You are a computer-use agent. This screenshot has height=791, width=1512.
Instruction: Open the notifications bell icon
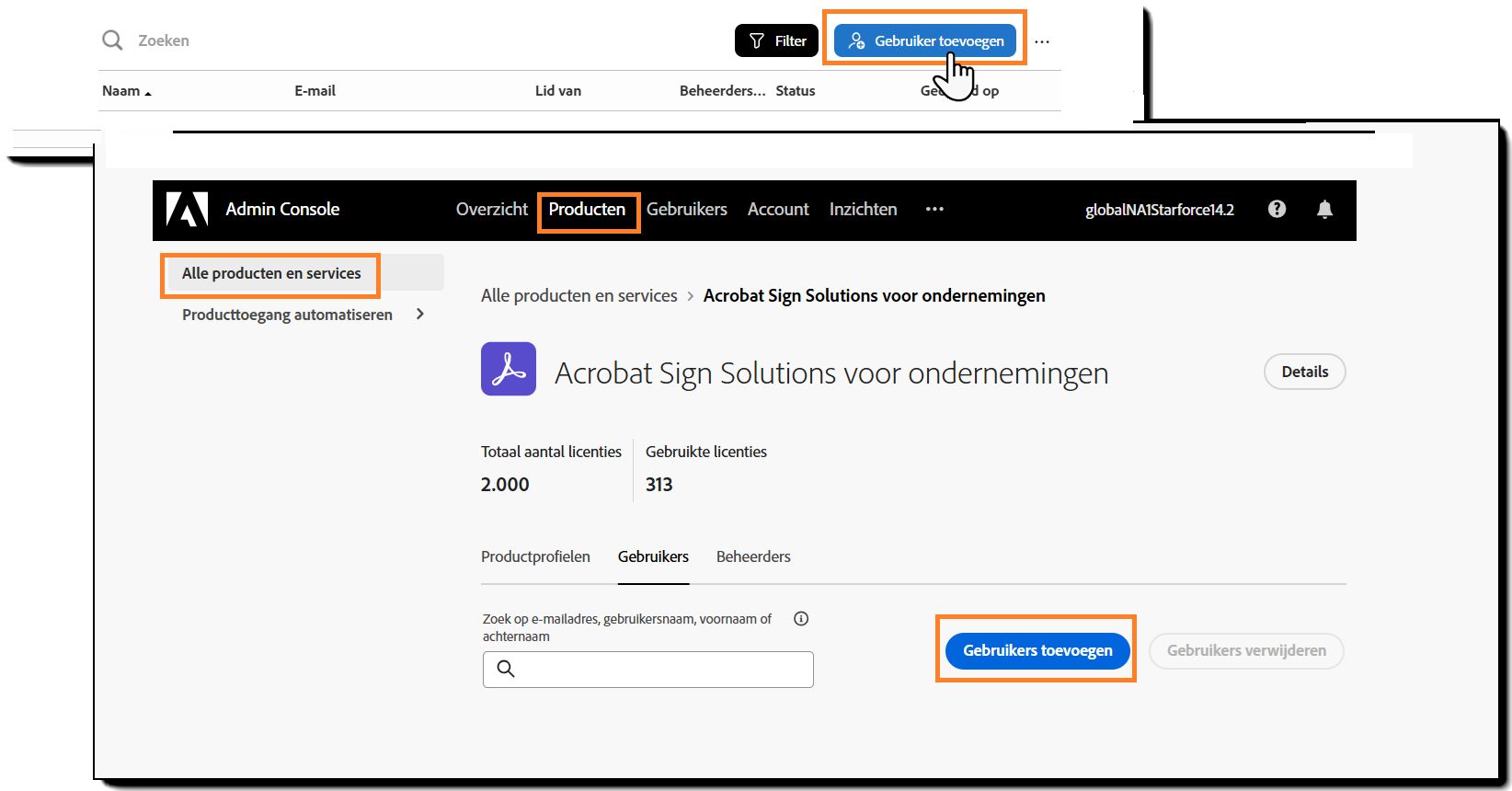pyautogui.click(x=1324, y=209)
